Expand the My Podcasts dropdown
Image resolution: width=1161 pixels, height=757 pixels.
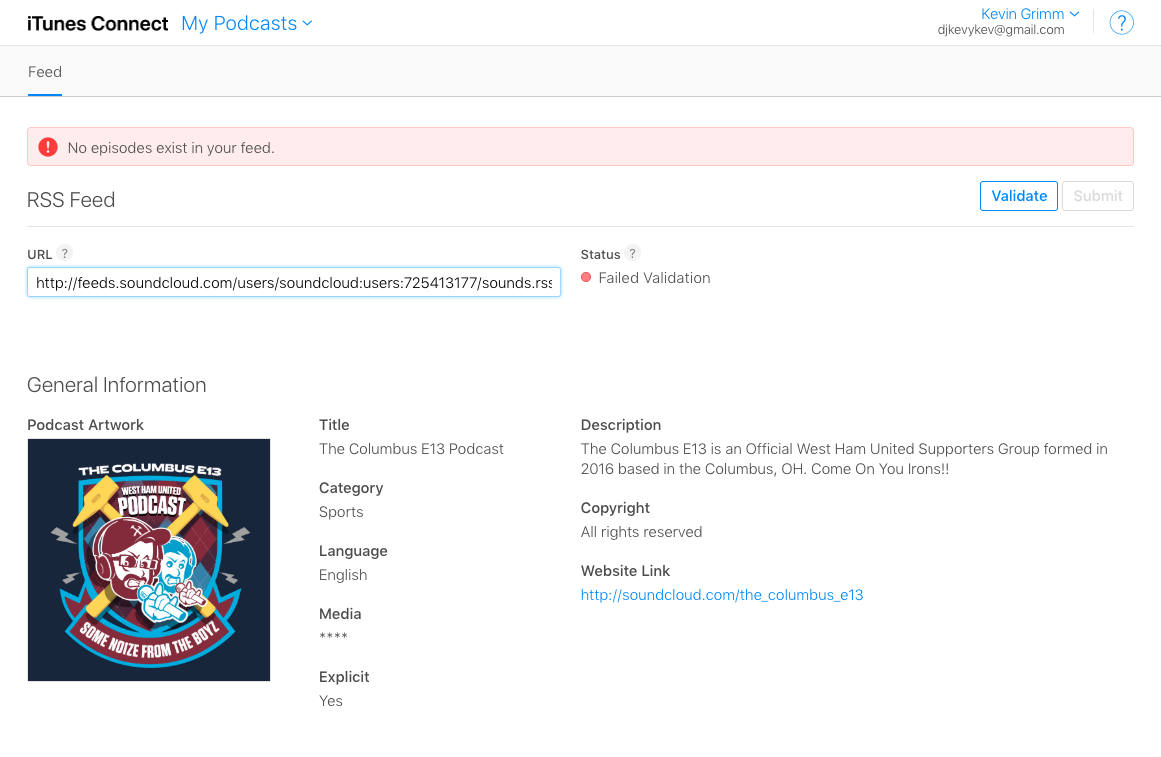click(247, 24)
